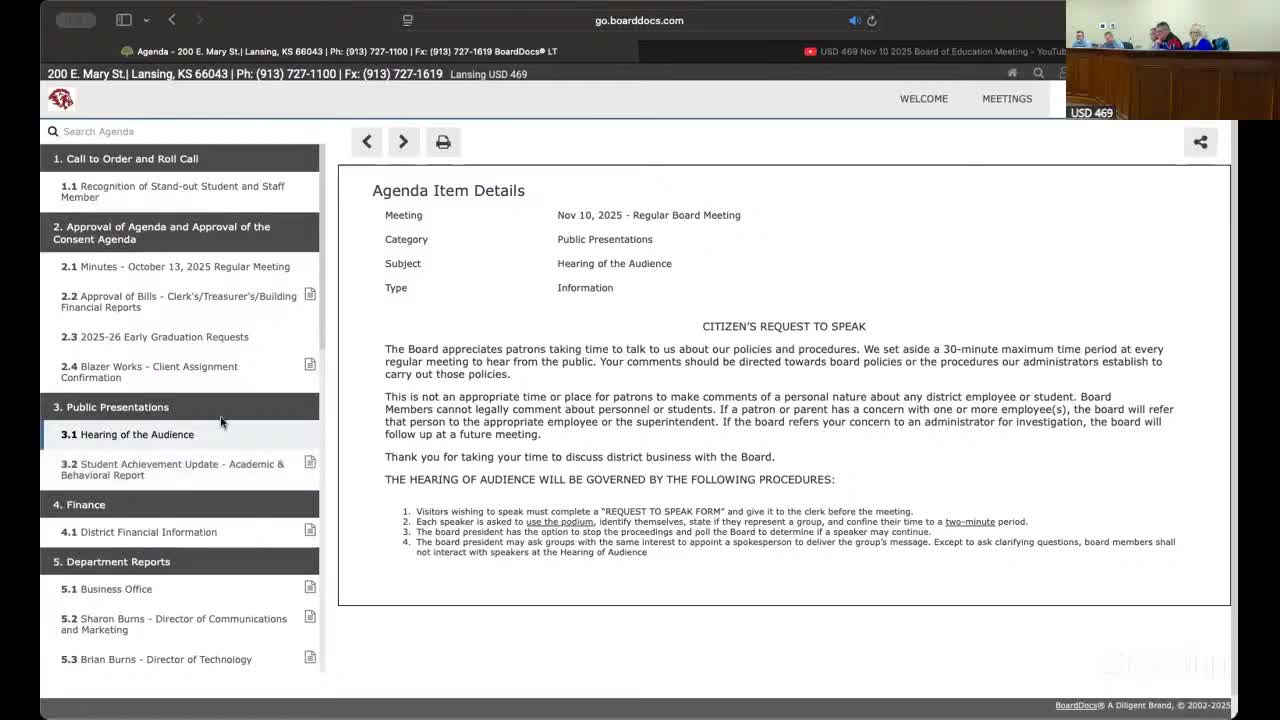The image size is (1280, 720).
Task: Share the agenda item using the share icon
Action: click(x=1200, y=142)
